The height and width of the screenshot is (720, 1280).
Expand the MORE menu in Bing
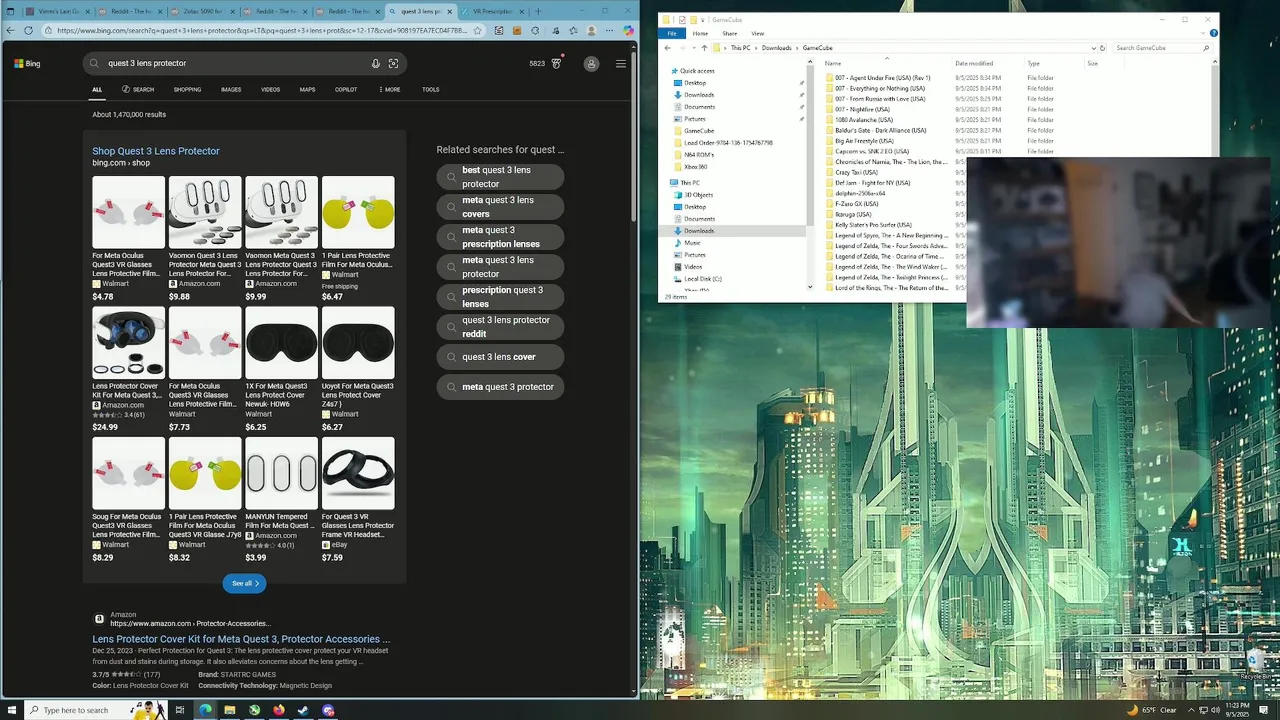tap(390, 89)
